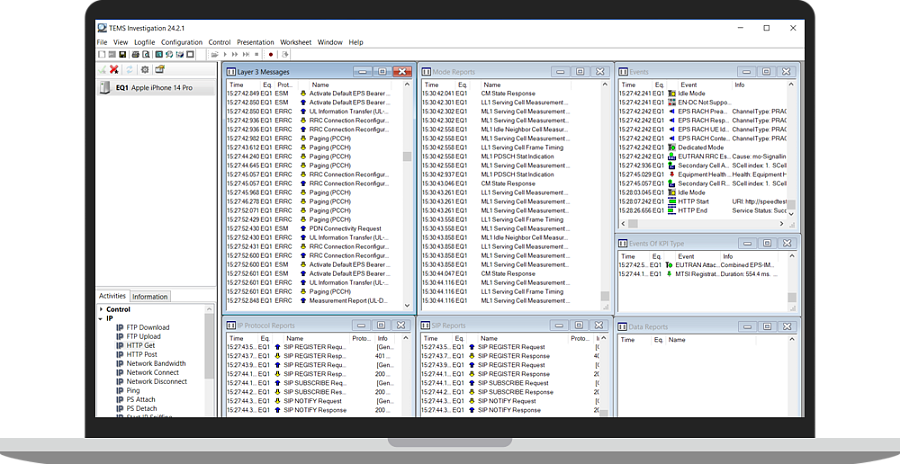Select HTTP Get activity in the IP tree
Image resolution: width=900 pixels, height=464 pixels.
click(x=141, y=345)
